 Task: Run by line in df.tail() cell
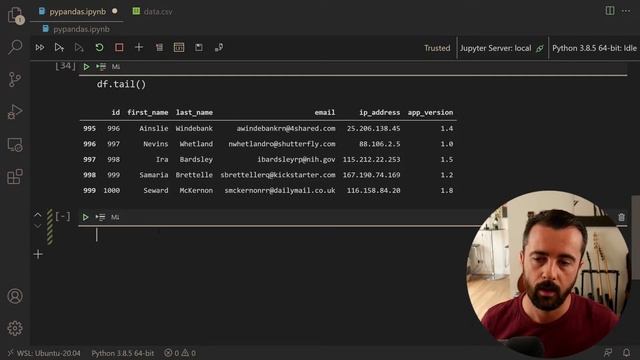click(101, 67)
